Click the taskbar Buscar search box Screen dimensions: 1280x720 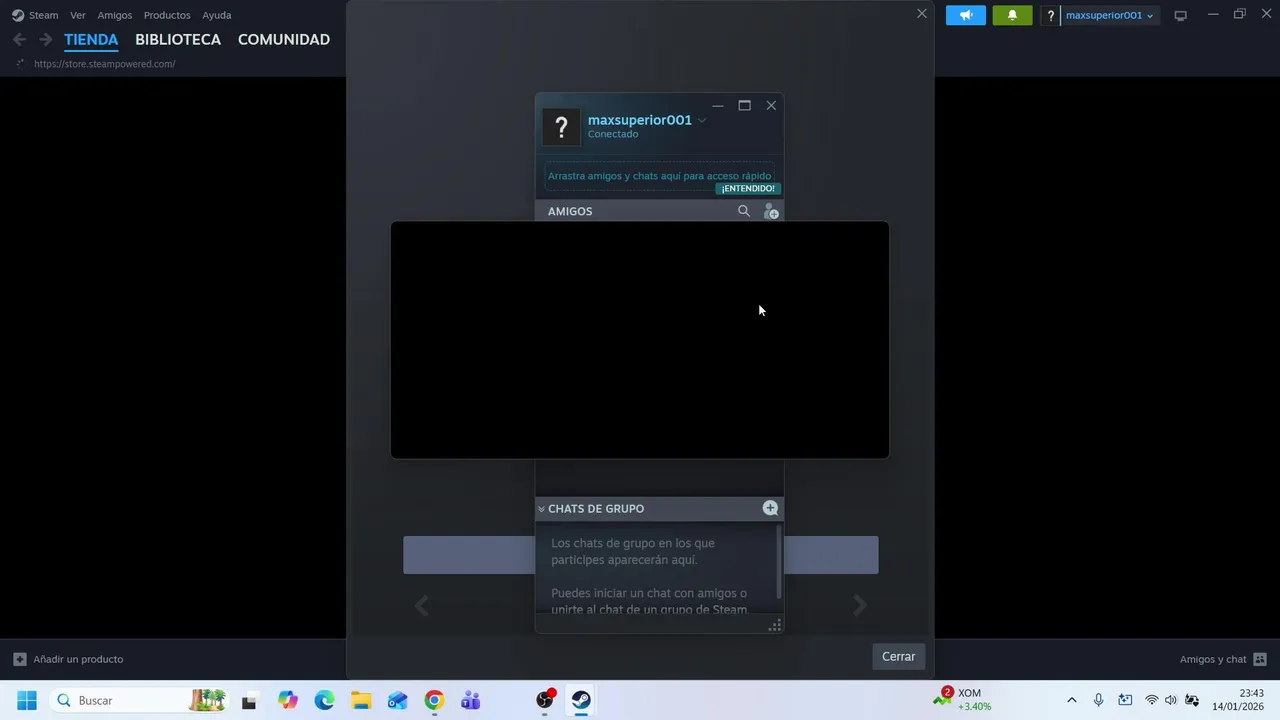140,700
